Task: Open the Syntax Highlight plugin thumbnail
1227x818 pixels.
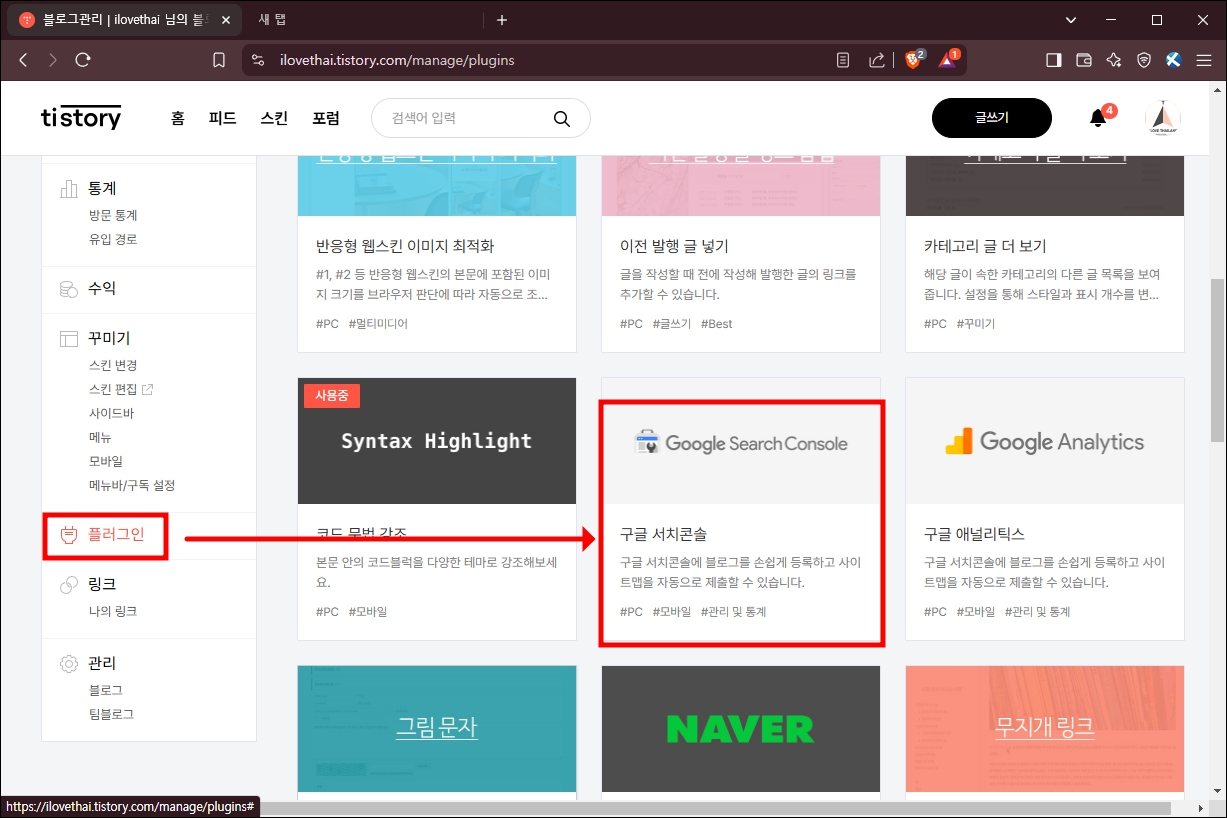Action: pos(437,441)
